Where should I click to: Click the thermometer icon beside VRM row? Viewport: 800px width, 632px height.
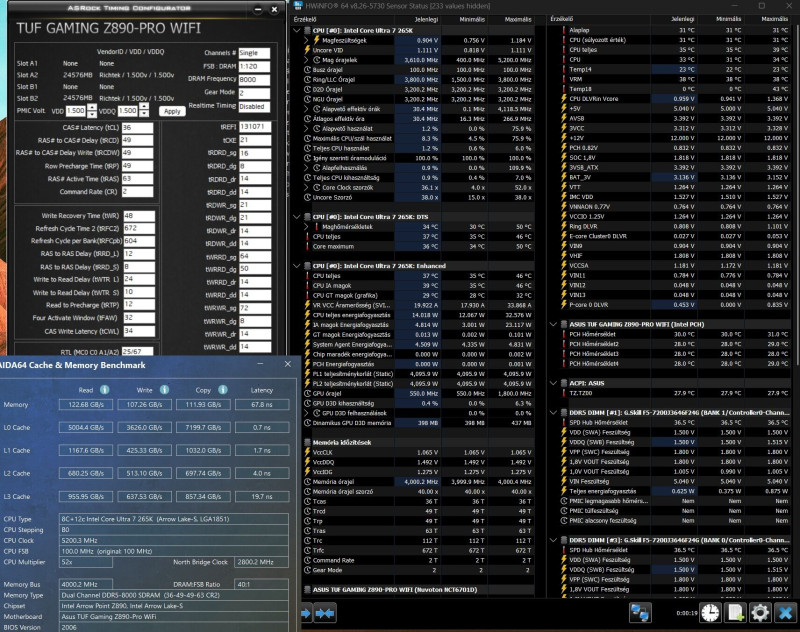point(564,79)
